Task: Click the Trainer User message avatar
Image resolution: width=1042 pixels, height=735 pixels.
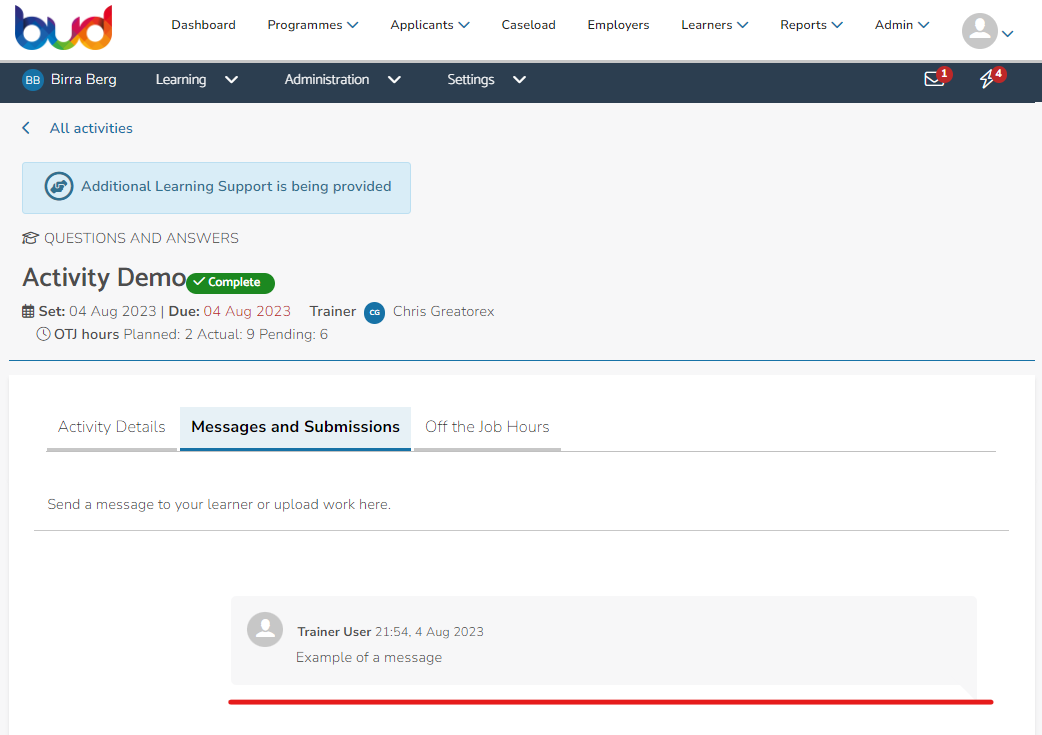Action: [264, 630]
